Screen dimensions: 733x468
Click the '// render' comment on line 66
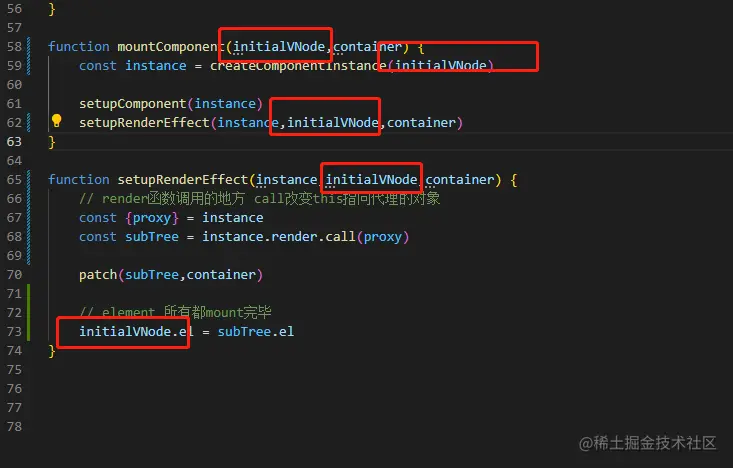pos(259,199)
